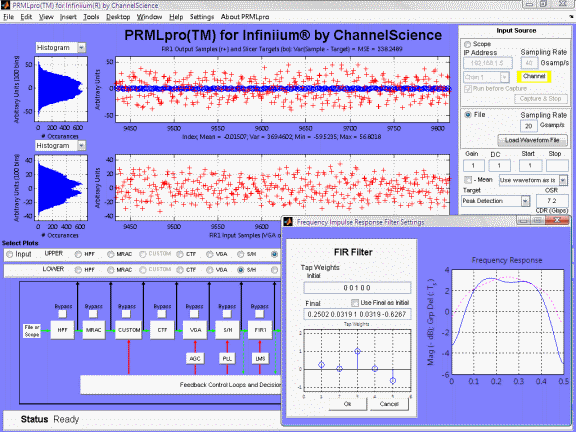Click the OSR value field showing 7.2

click(551, 201)
